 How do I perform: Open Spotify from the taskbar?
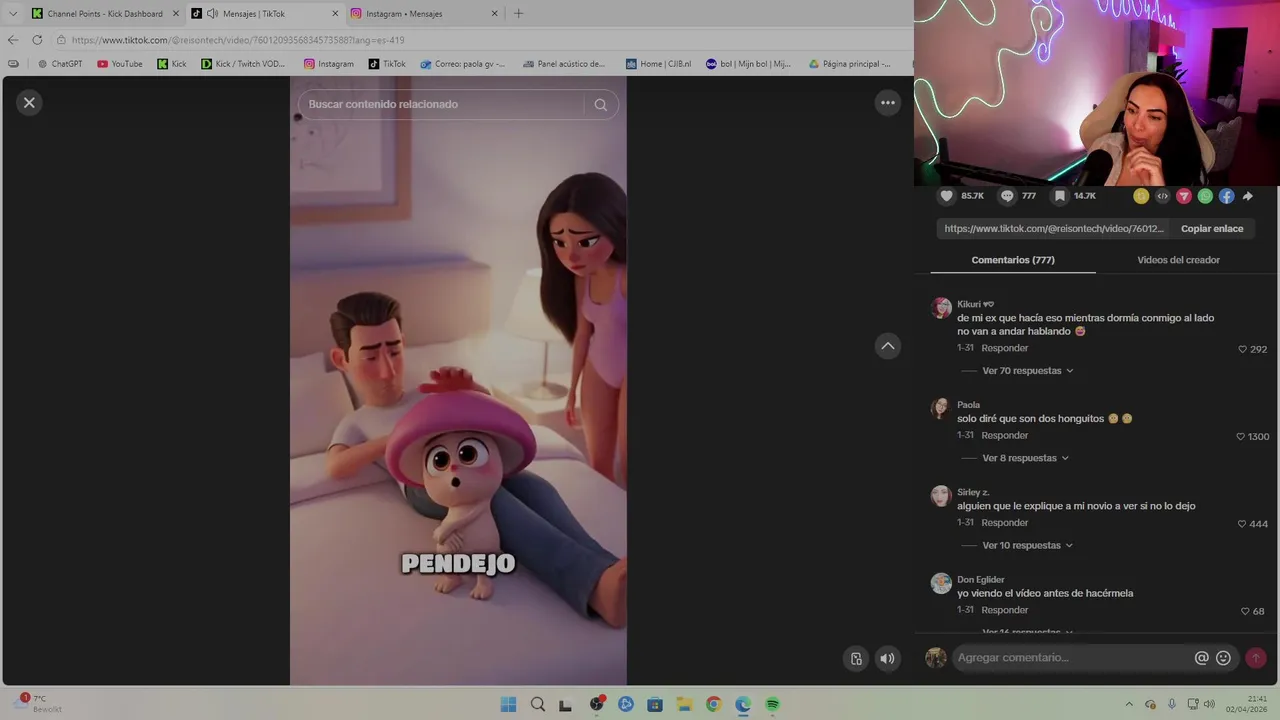[x=772, y=704]
